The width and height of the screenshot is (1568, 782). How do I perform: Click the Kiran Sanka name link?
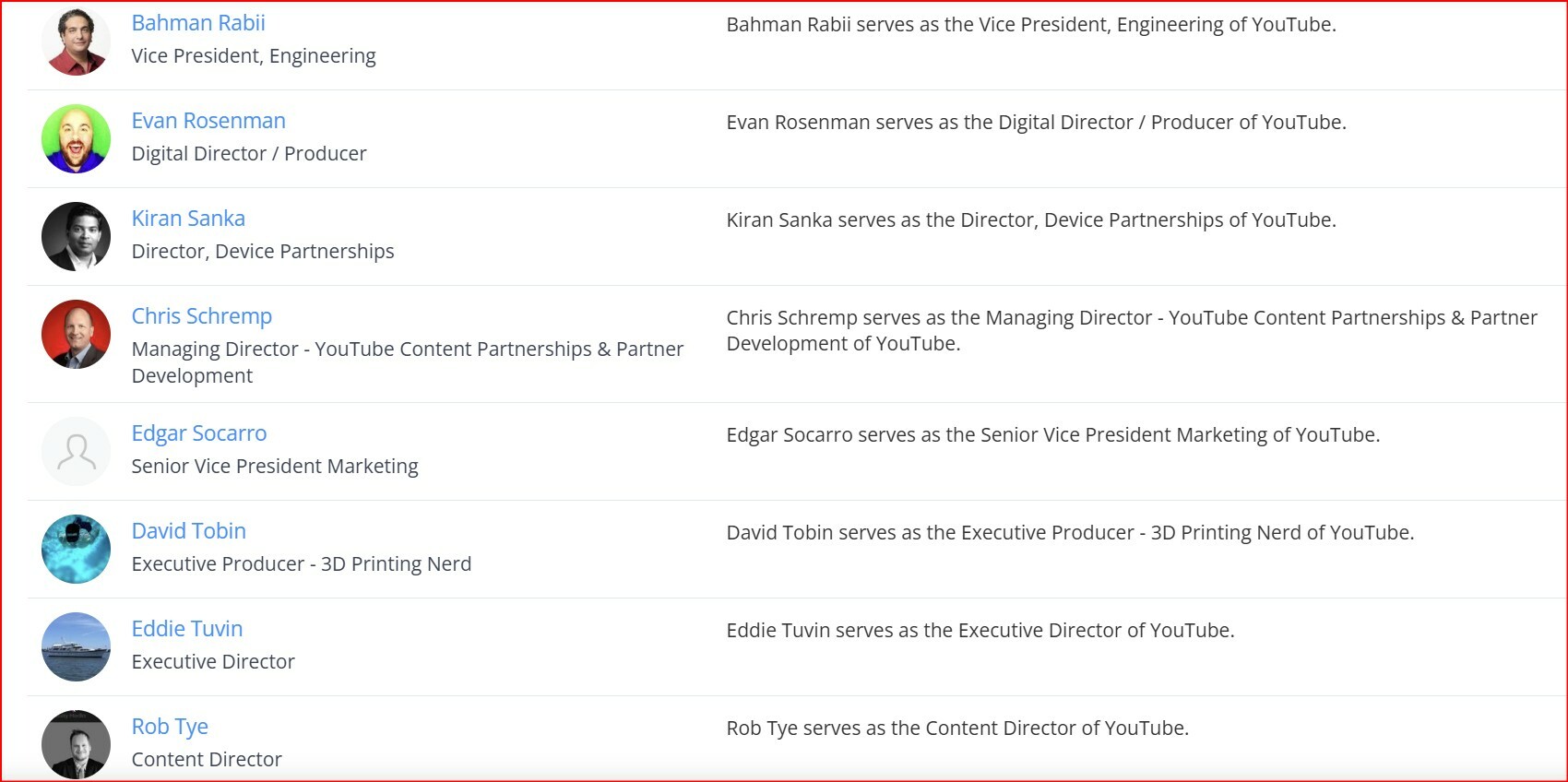(x=188, y=219)
